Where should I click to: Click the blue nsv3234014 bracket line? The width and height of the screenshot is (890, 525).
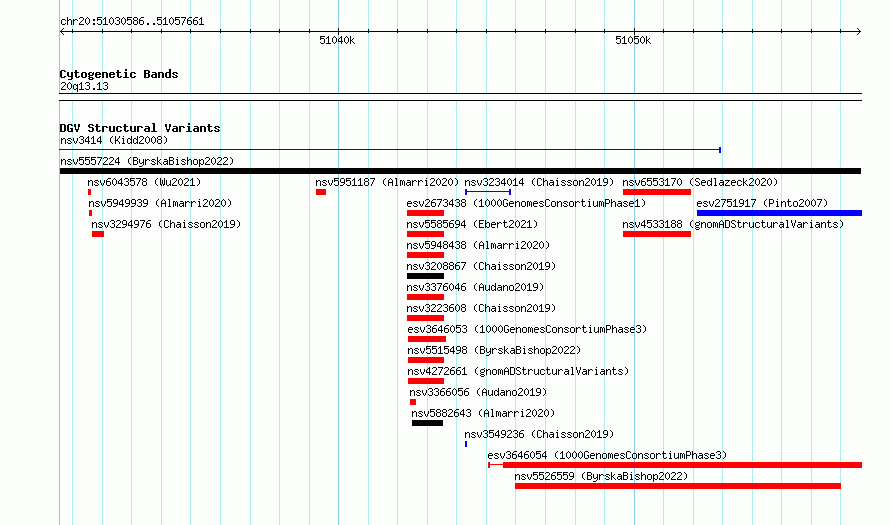(488, 192)
